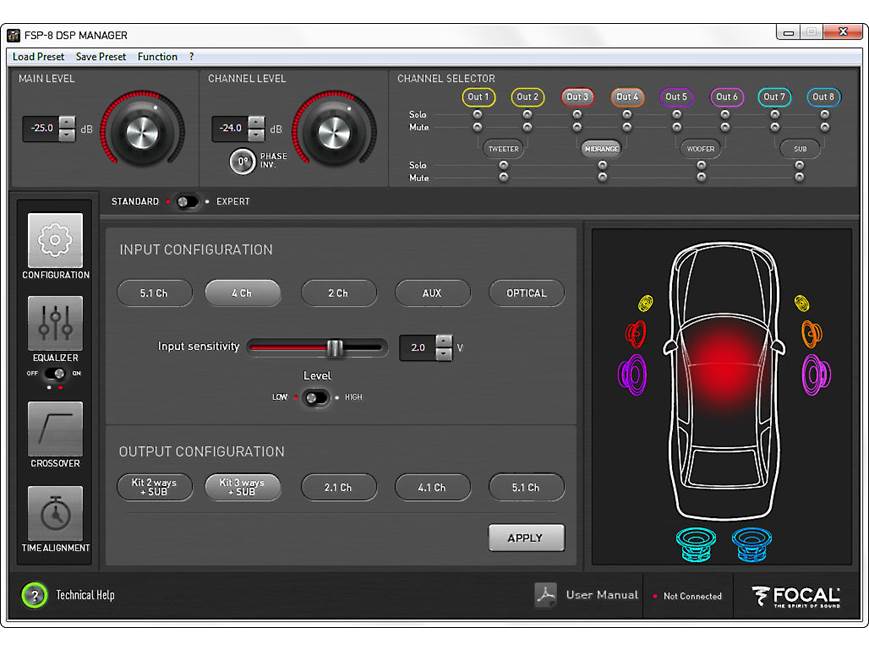The height and width of the screenshot is (652, 869).
Task: Choose 4.1 Ch output configuration
Action: pos(432,487)
